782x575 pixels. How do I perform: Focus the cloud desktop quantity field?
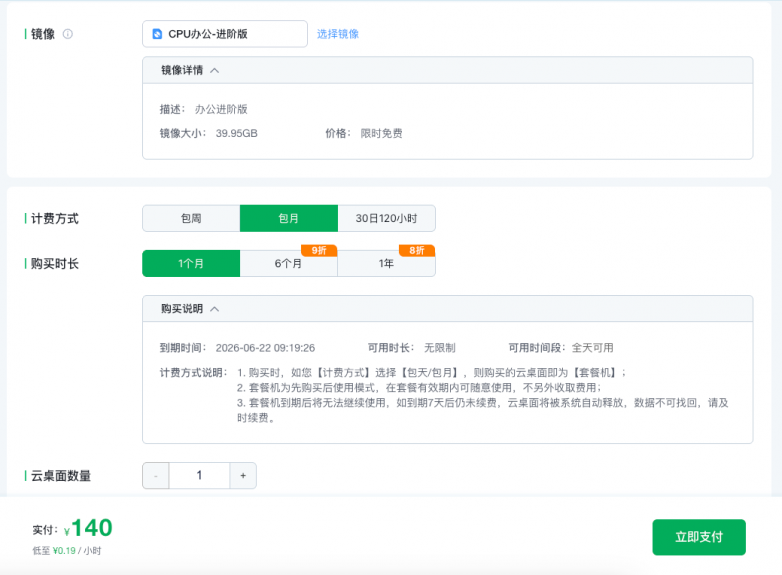click(x=199, y=476)
